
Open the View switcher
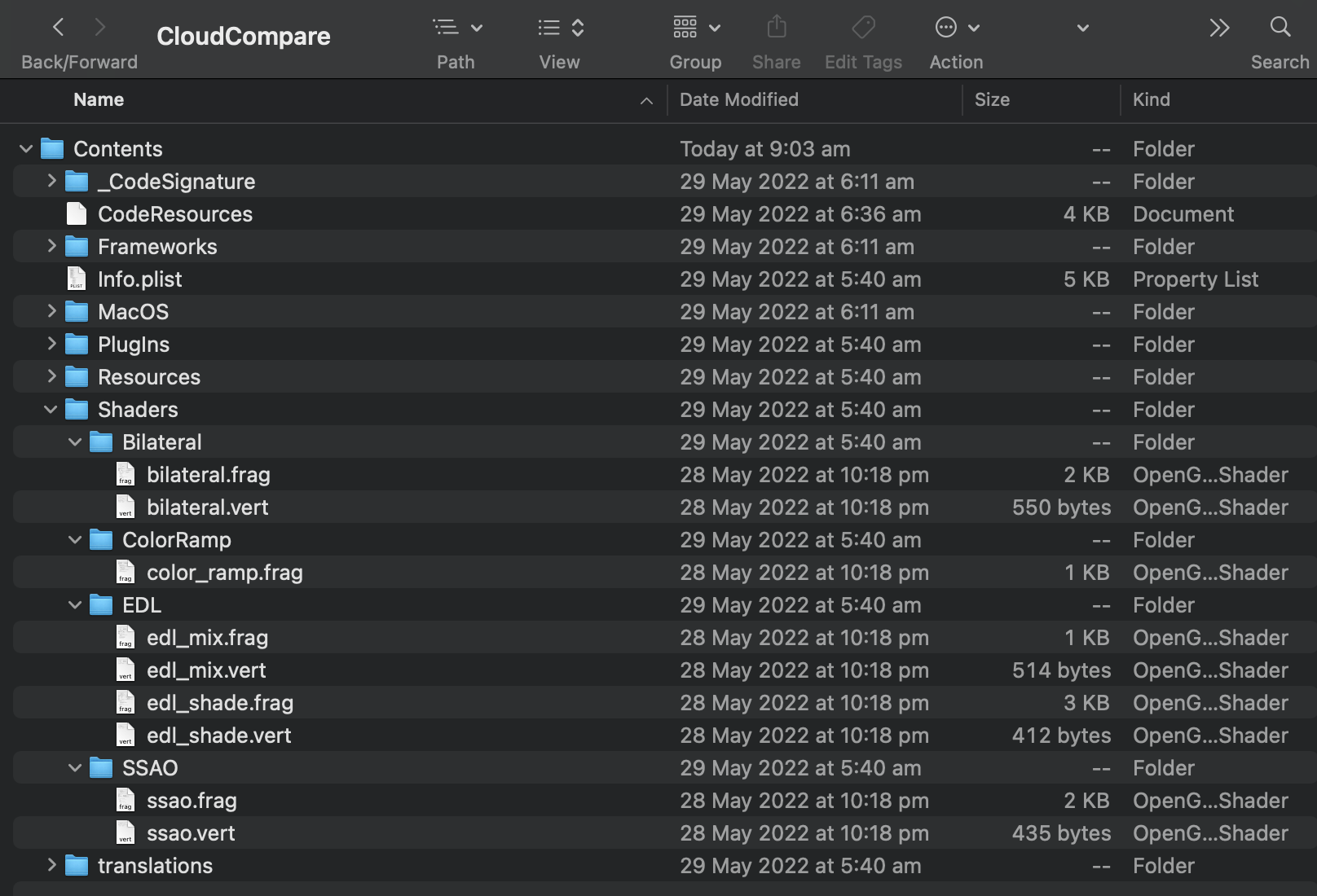(559, 27)
